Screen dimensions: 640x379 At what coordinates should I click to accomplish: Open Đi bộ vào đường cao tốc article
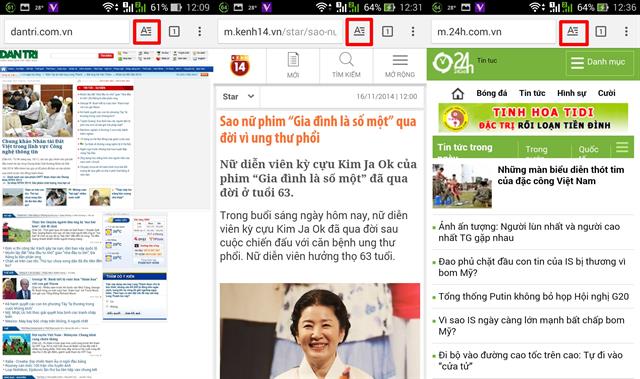click(530, 360)
